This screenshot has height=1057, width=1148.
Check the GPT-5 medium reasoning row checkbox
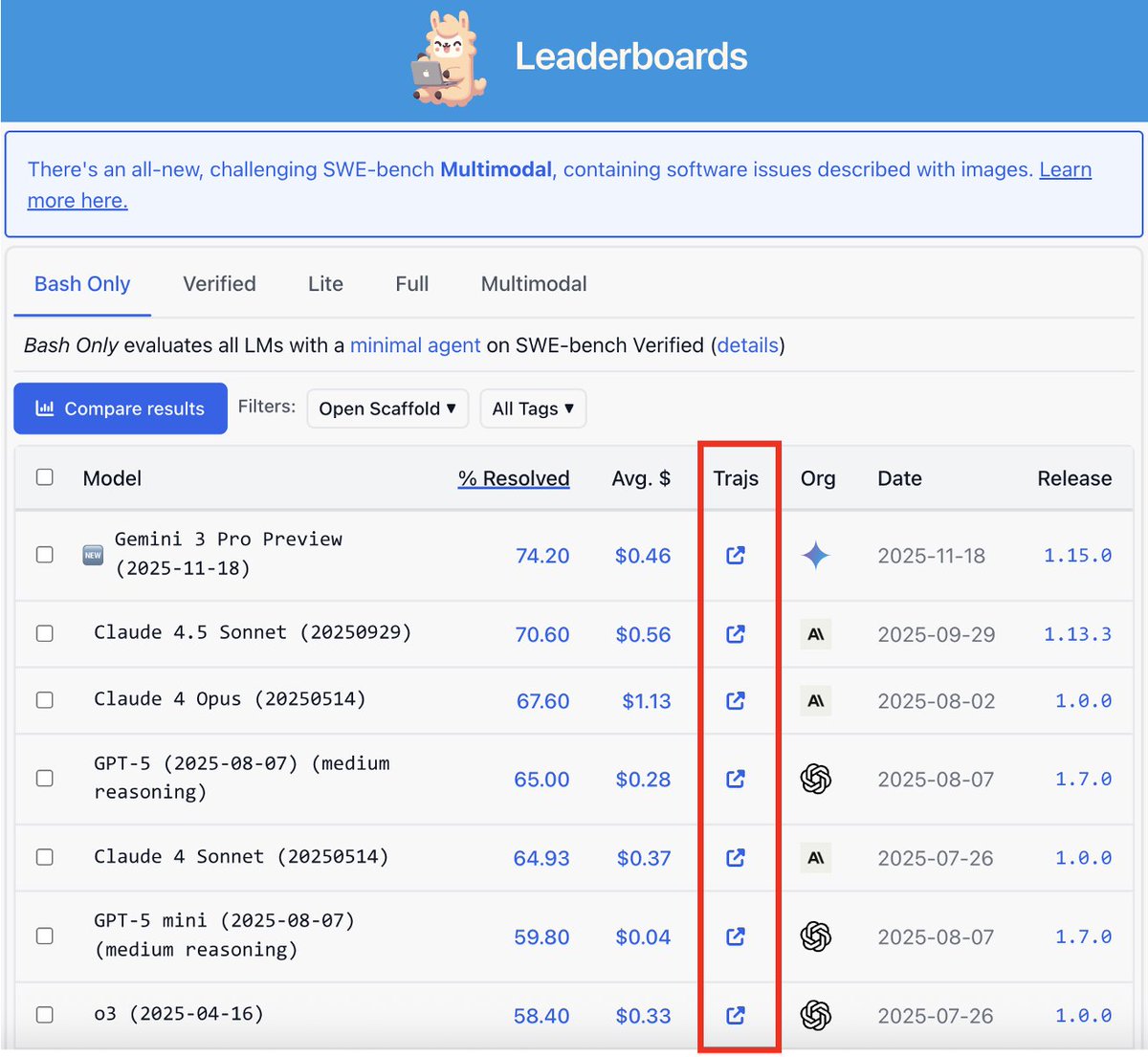tap(45, 779)
